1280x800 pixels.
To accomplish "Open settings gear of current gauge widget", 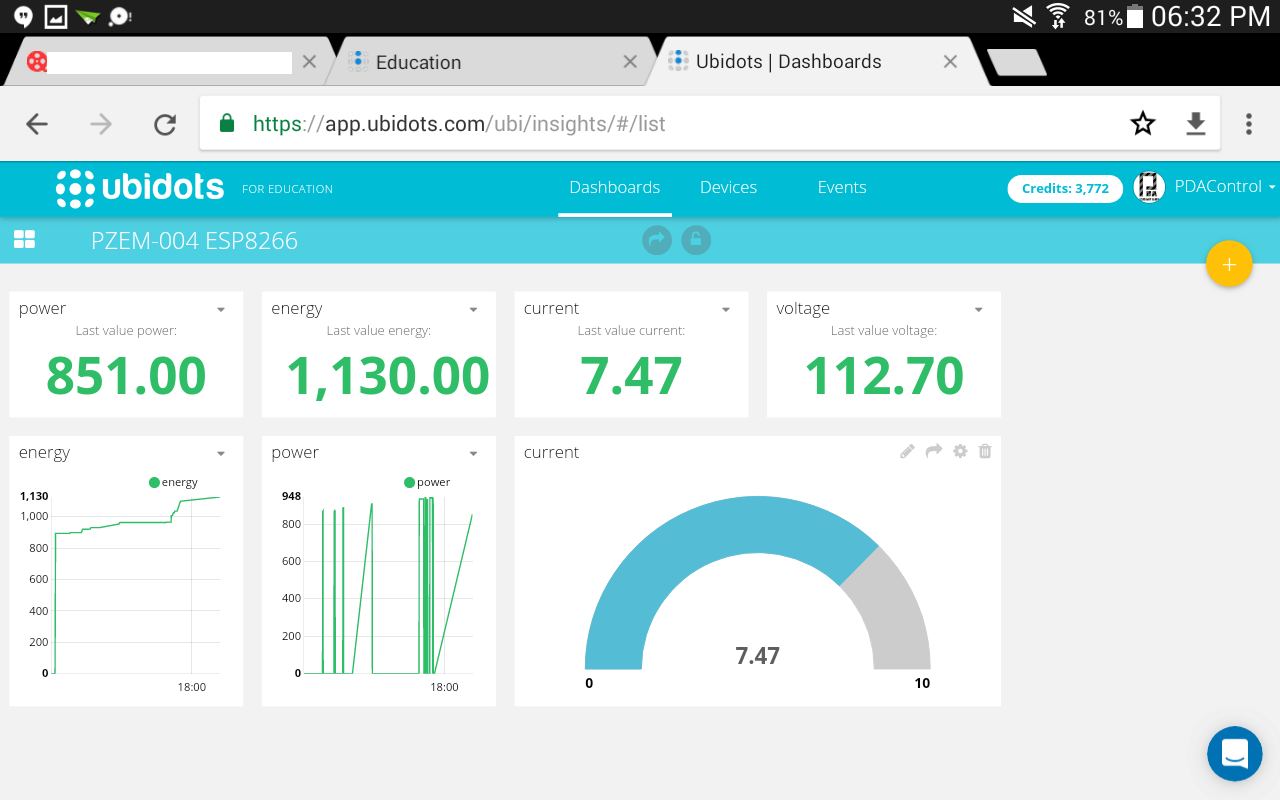I will point(960,452).
